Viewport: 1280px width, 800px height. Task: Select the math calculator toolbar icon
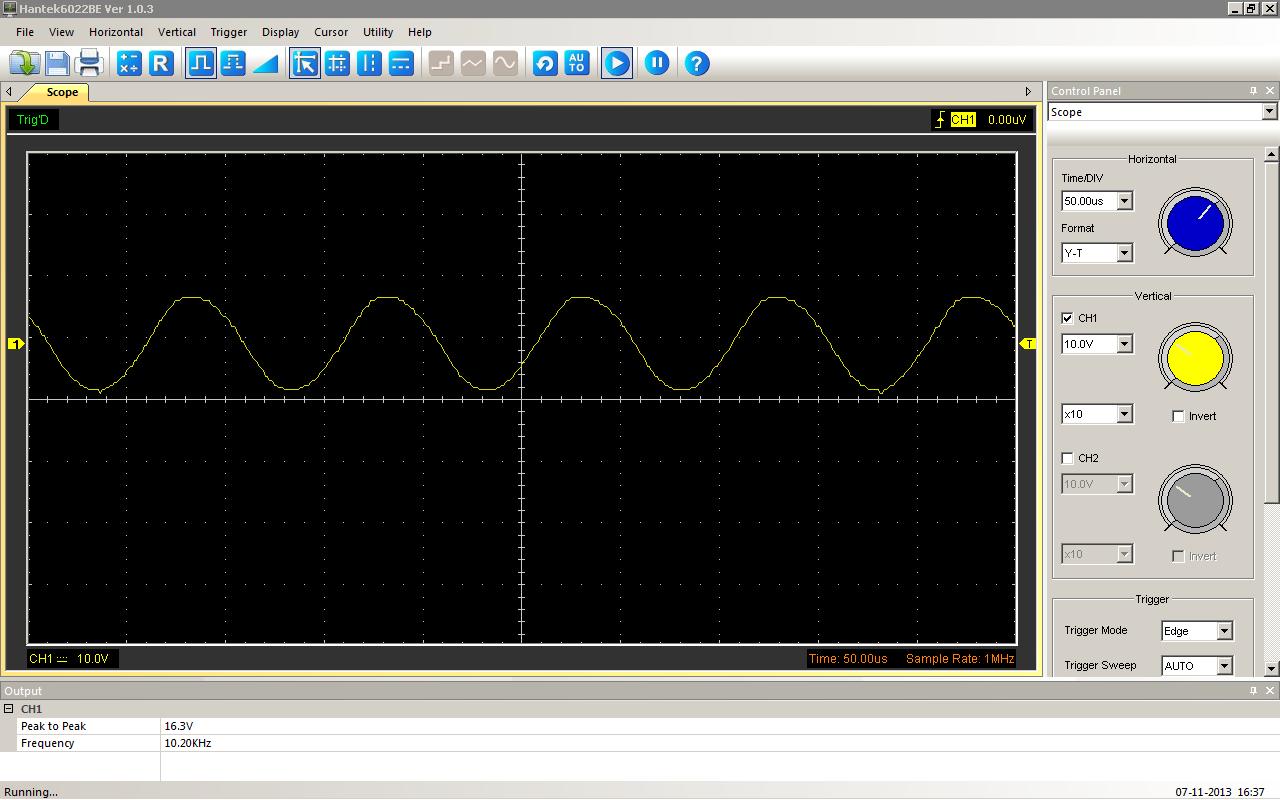tap(129, 64)
